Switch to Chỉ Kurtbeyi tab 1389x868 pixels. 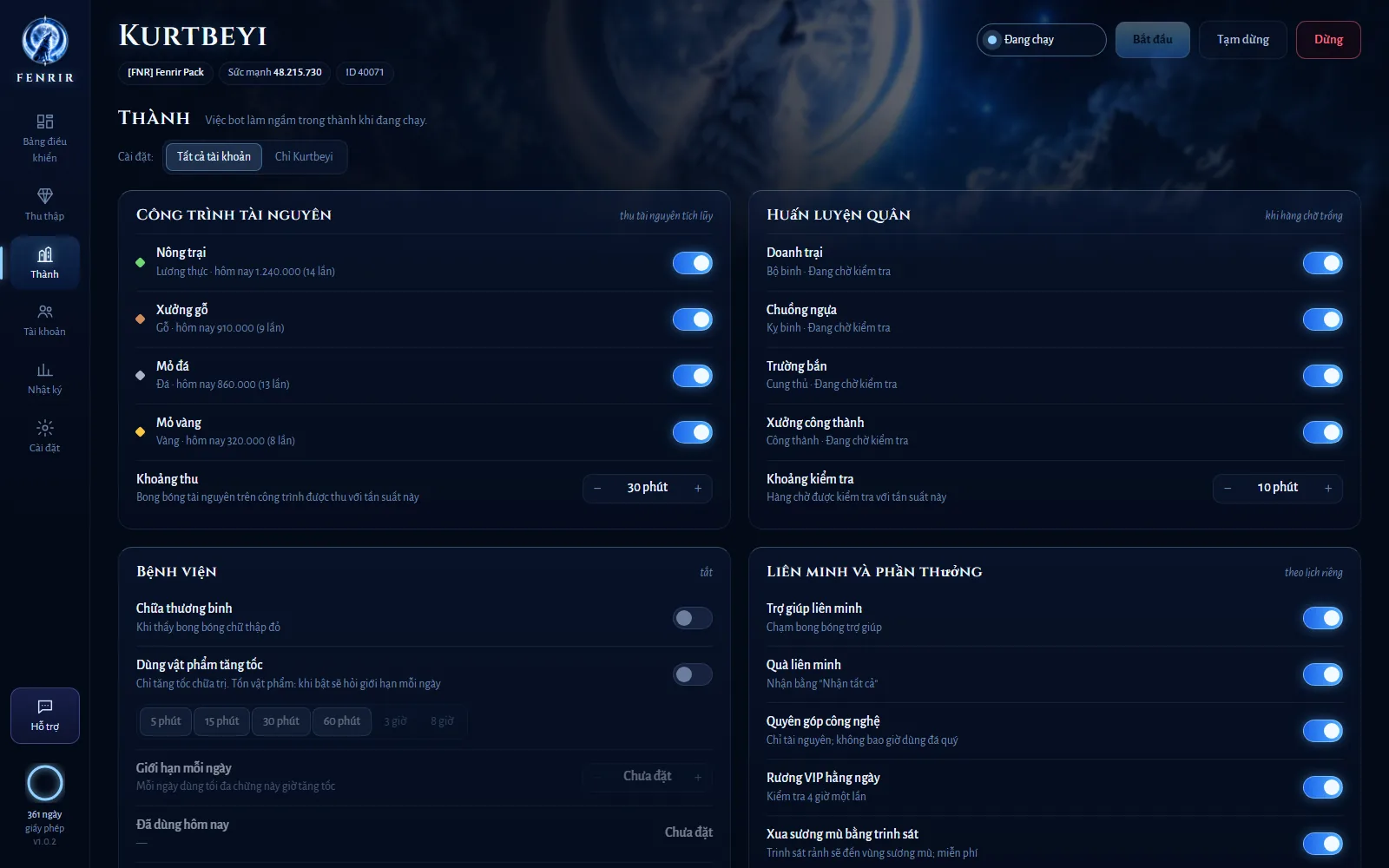coord(304,156)
